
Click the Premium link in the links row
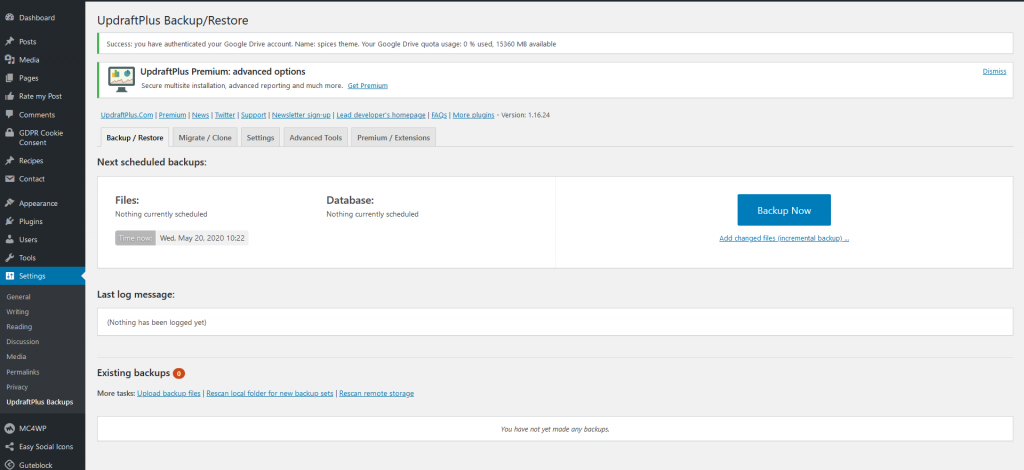click(172, 115)
